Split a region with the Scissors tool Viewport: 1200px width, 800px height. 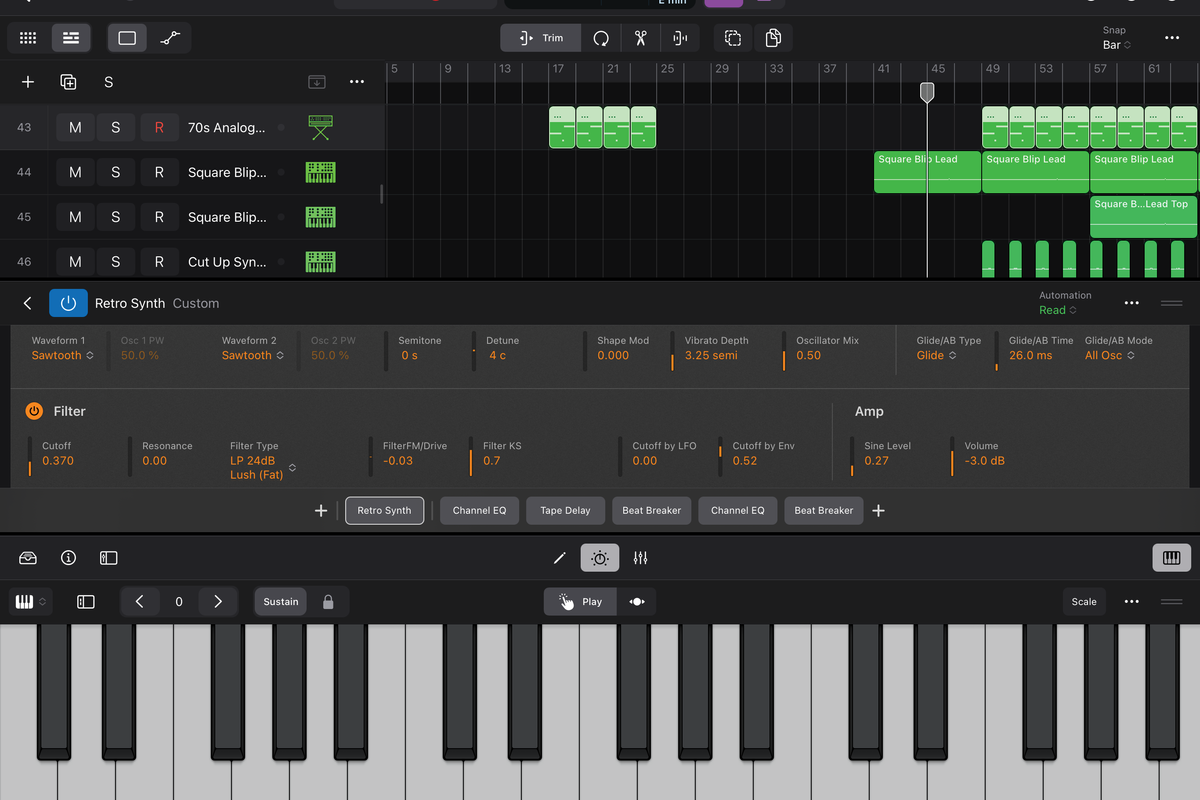click(642, 38)
